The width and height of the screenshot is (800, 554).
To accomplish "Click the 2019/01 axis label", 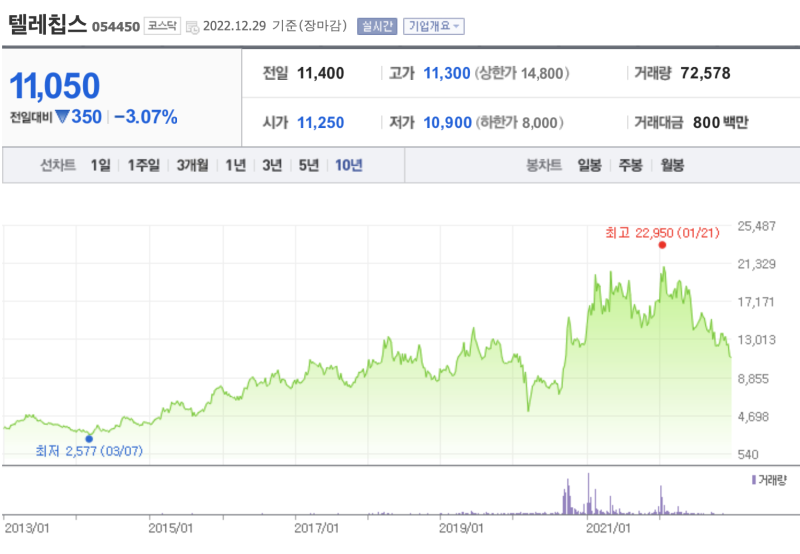I will pos(461,528).
